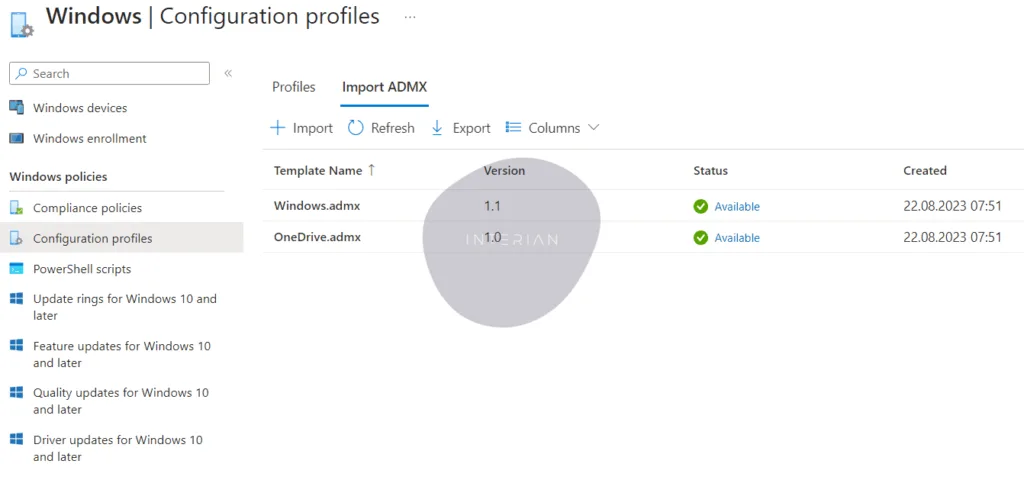Click the download arrow Export icon
Viewport: 1024px width, 480px height.
click(x=437, y=128)
